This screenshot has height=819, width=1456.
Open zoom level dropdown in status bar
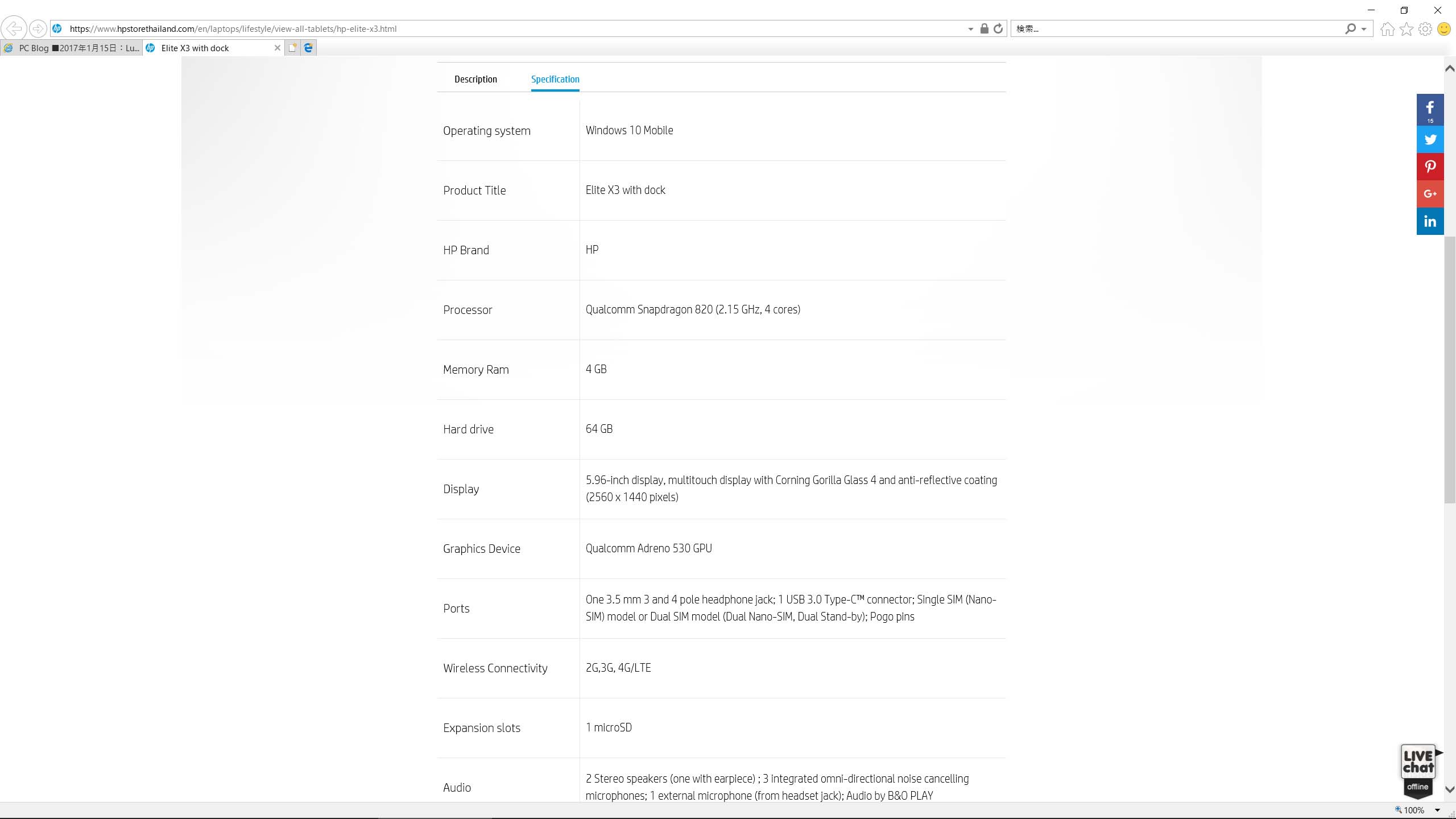(x=1437, y=810)
